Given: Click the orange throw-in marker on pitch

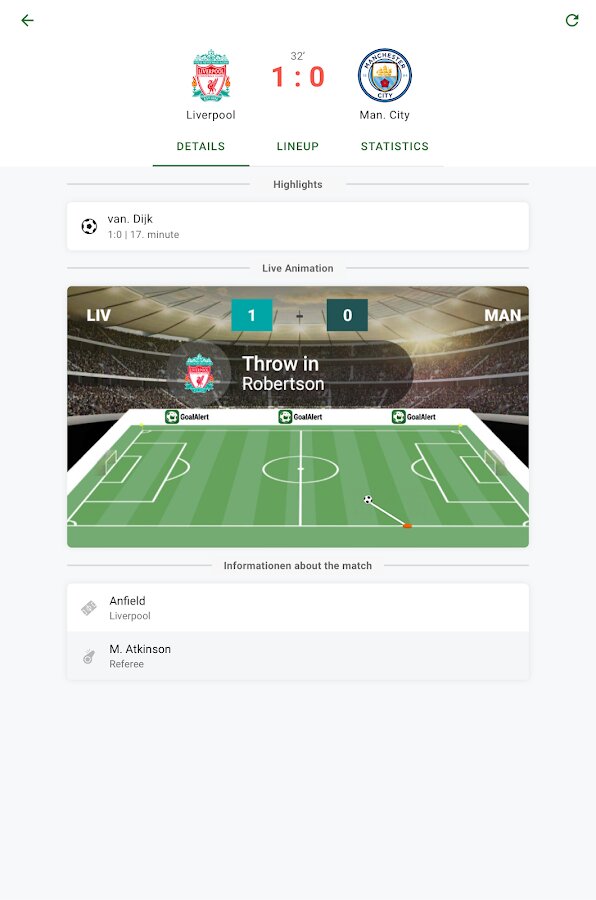Looking at the screenshot, I should pyautogui.click(x=407, y=525).
